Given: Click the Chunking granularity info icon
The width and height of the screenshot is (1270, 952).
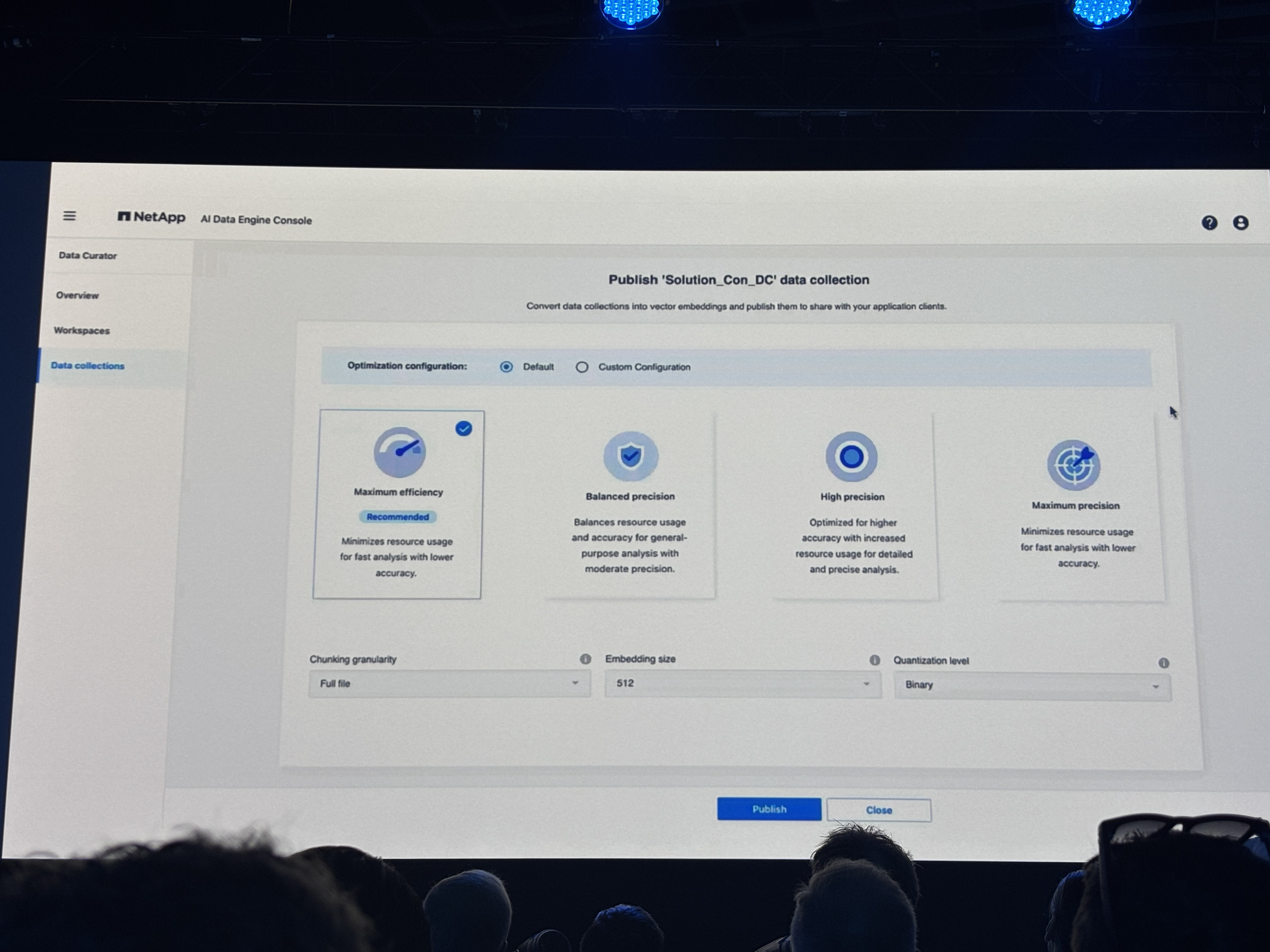Looking at the screenshot, I should (x=585, y=659).
